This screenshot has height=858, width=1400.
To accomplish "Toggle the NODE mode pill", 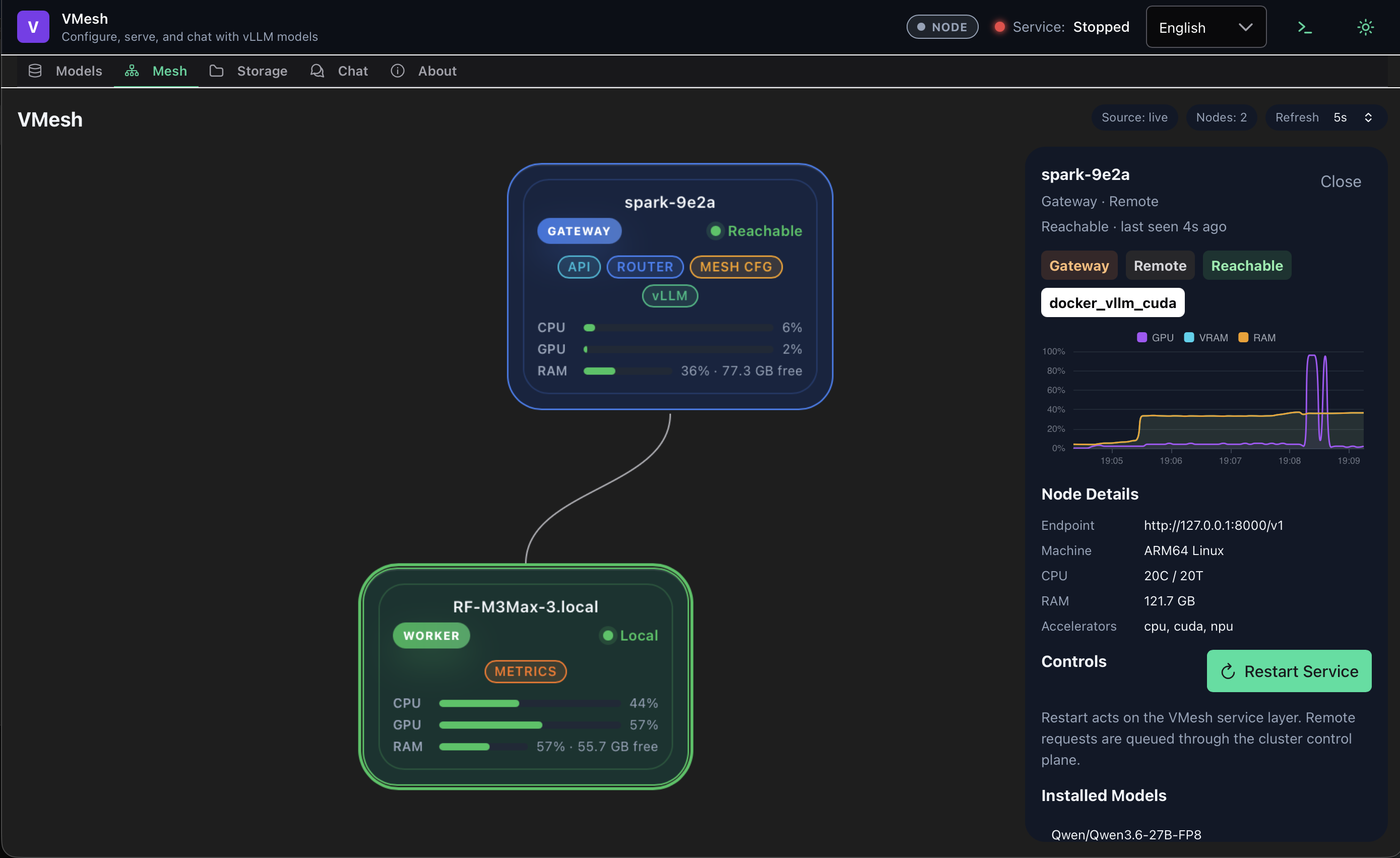I will [942, 27].
